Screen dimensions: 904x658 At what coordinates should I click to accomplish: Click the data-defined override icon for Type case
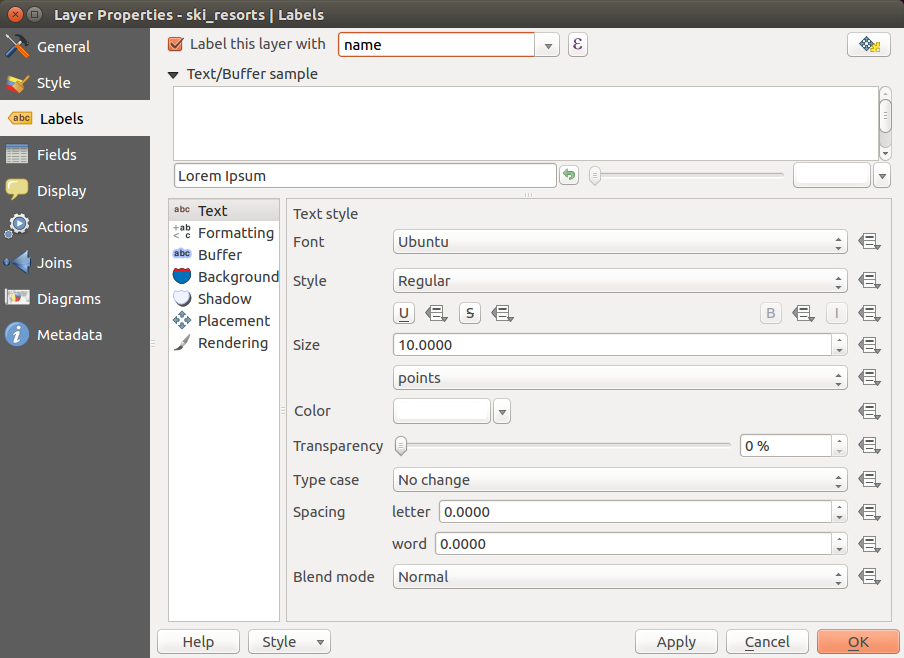tap(868, 480)
